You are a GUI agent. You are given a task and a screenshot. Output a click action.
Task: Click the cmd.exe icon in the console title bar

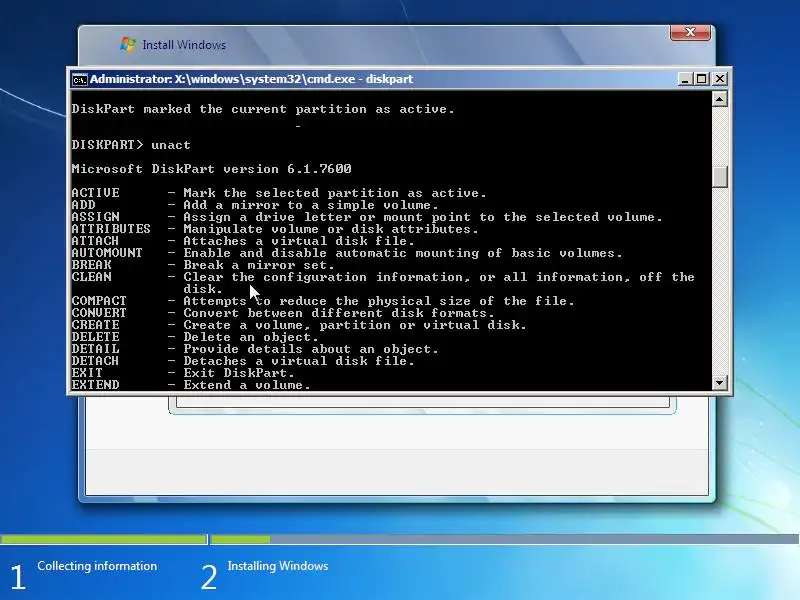click(79, 80)
